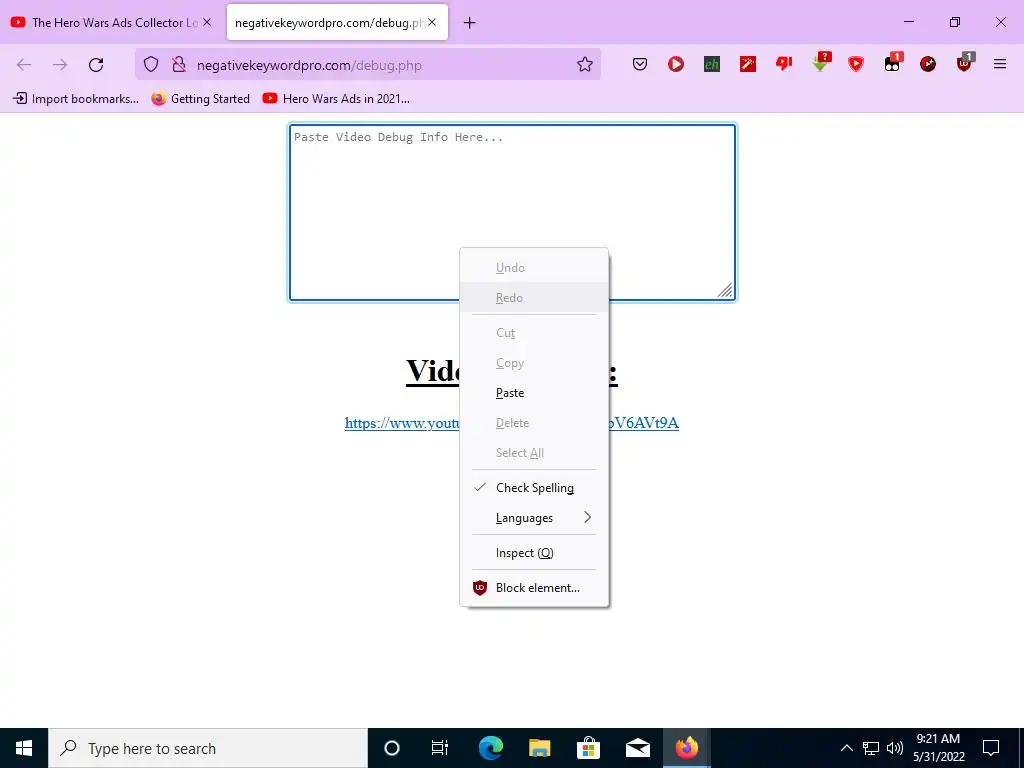Click the textarea resize grip handle
This screenshot has height=768, width=1024.
[x=726, y=291]
